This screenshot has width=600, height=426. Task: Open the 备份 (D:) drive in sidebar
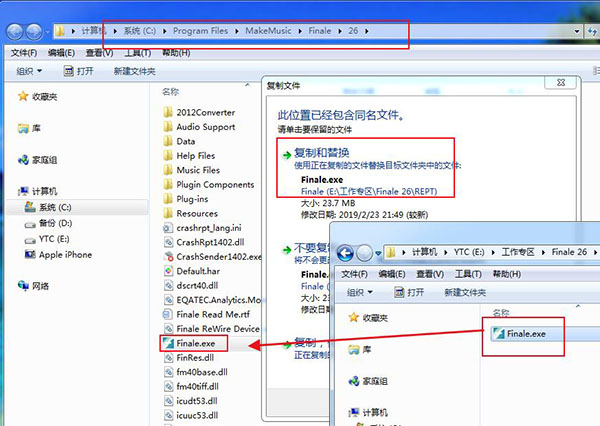47,223
